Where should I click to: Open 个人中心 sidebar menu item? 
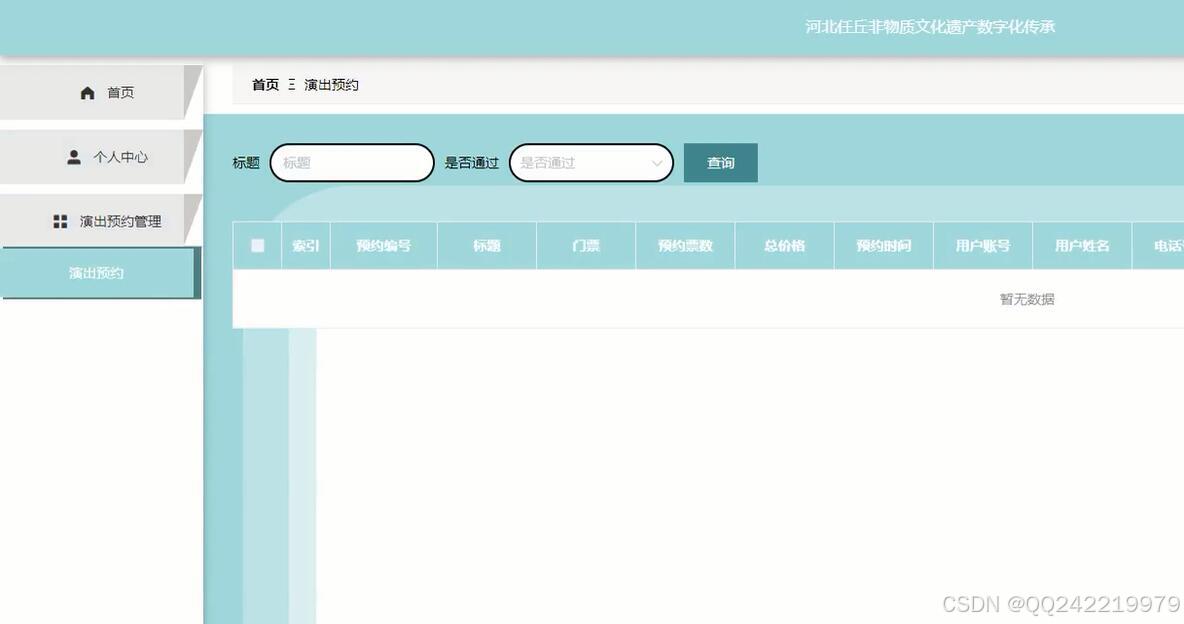tap(100, 156)
